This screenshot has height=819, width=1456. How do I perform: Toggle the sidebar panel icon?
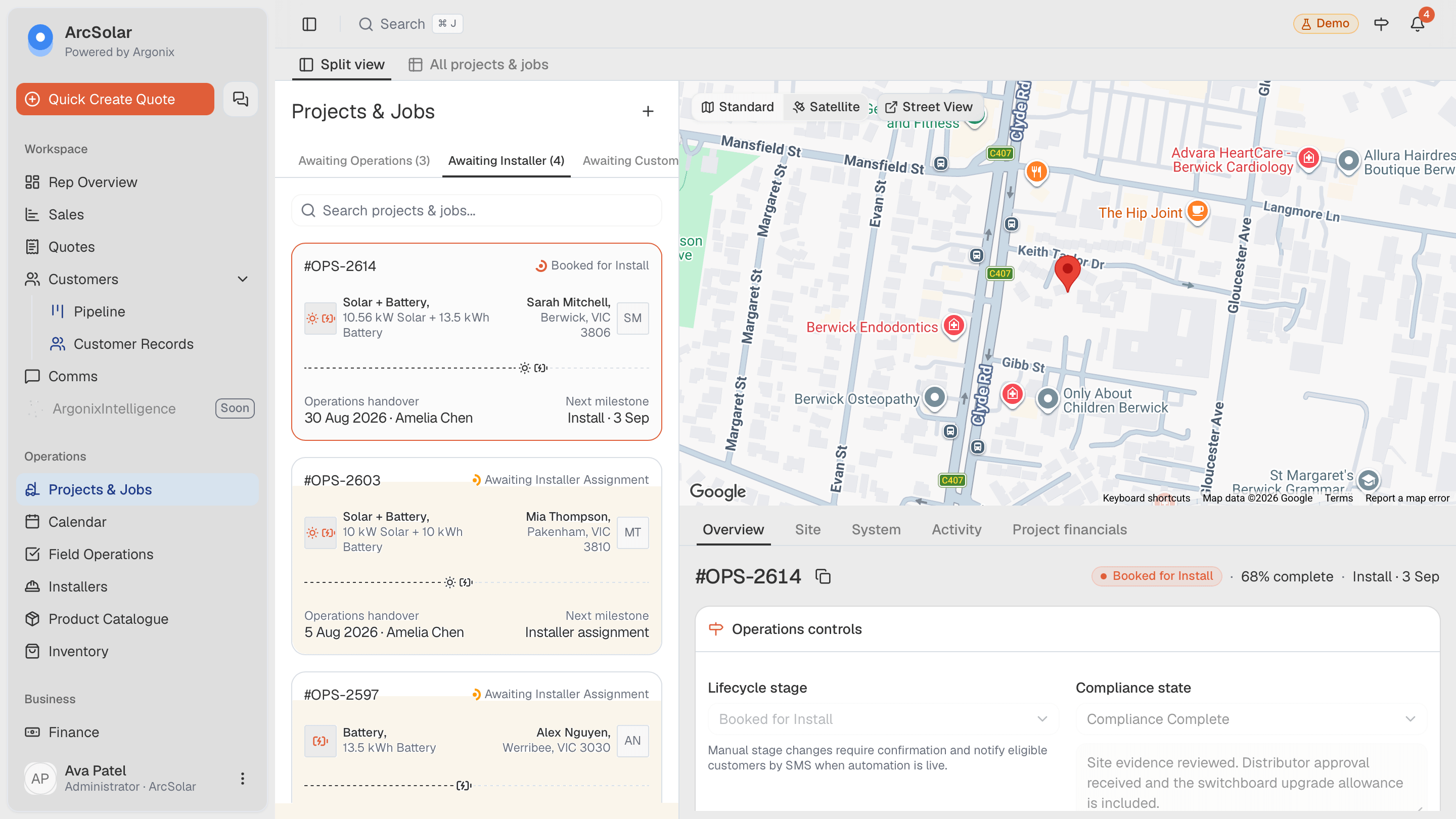[309, 24]
